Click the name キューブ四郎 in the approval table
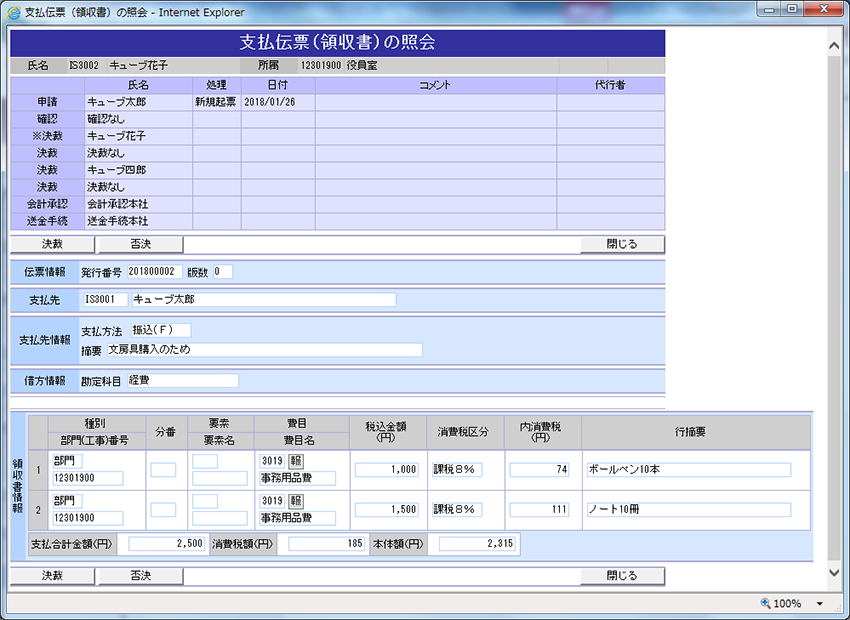The image size is (850, 620). 117,170
